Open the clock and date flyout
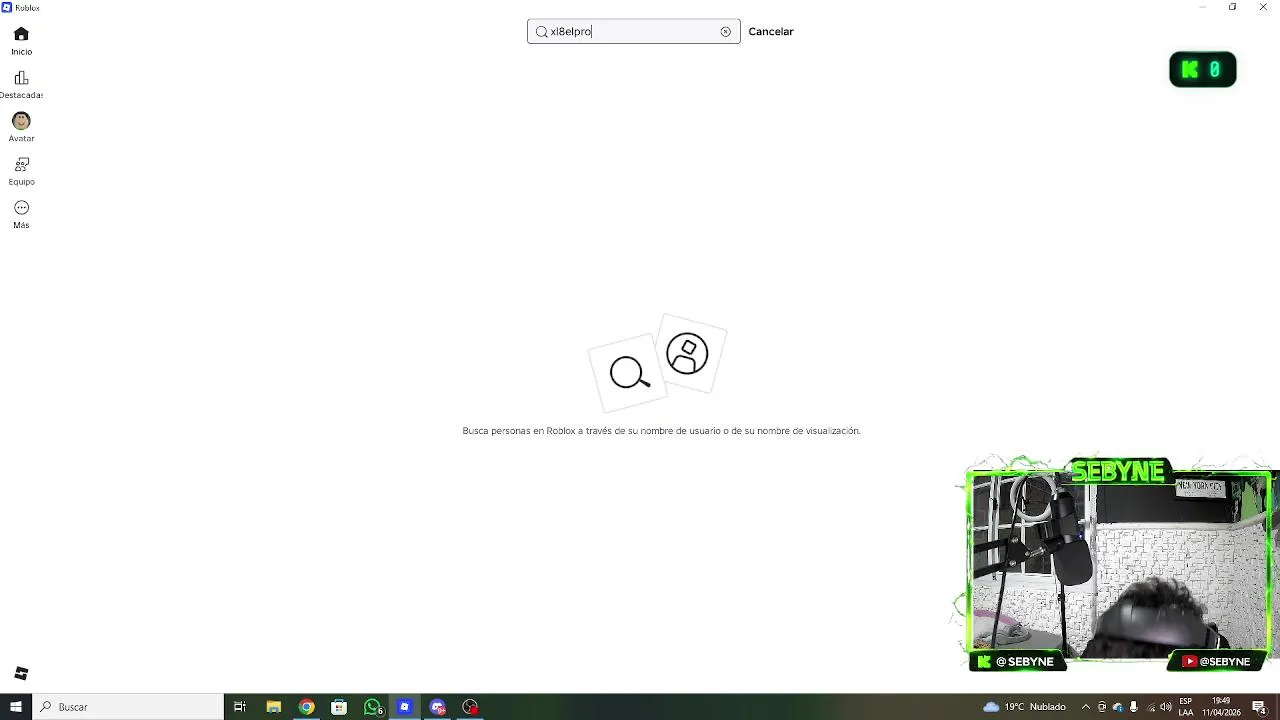This screenshot has height=720, width=1280. coord(1221,707)
